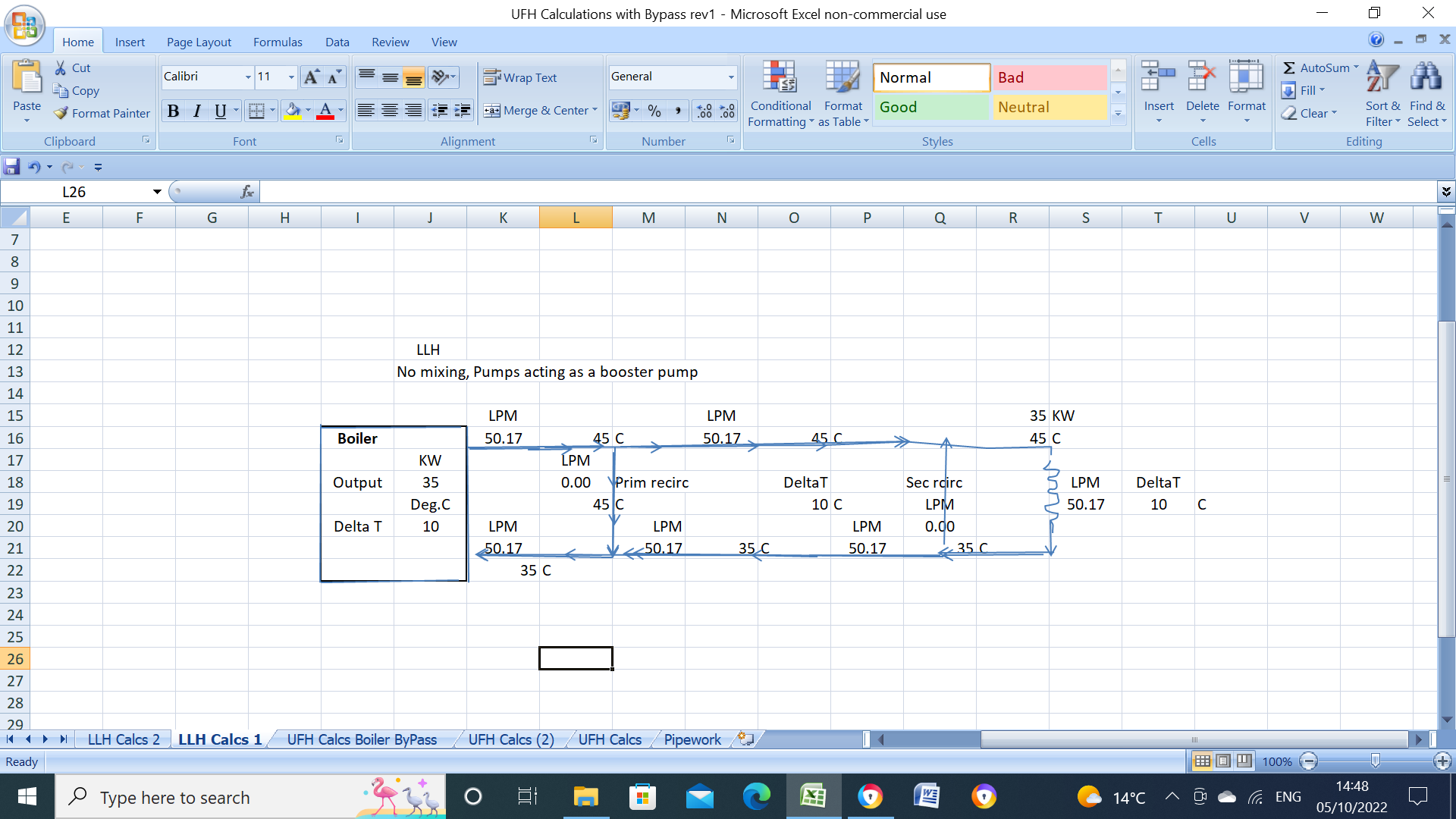Open the AutoSum dropdown arrow

tap(1357, 67)
